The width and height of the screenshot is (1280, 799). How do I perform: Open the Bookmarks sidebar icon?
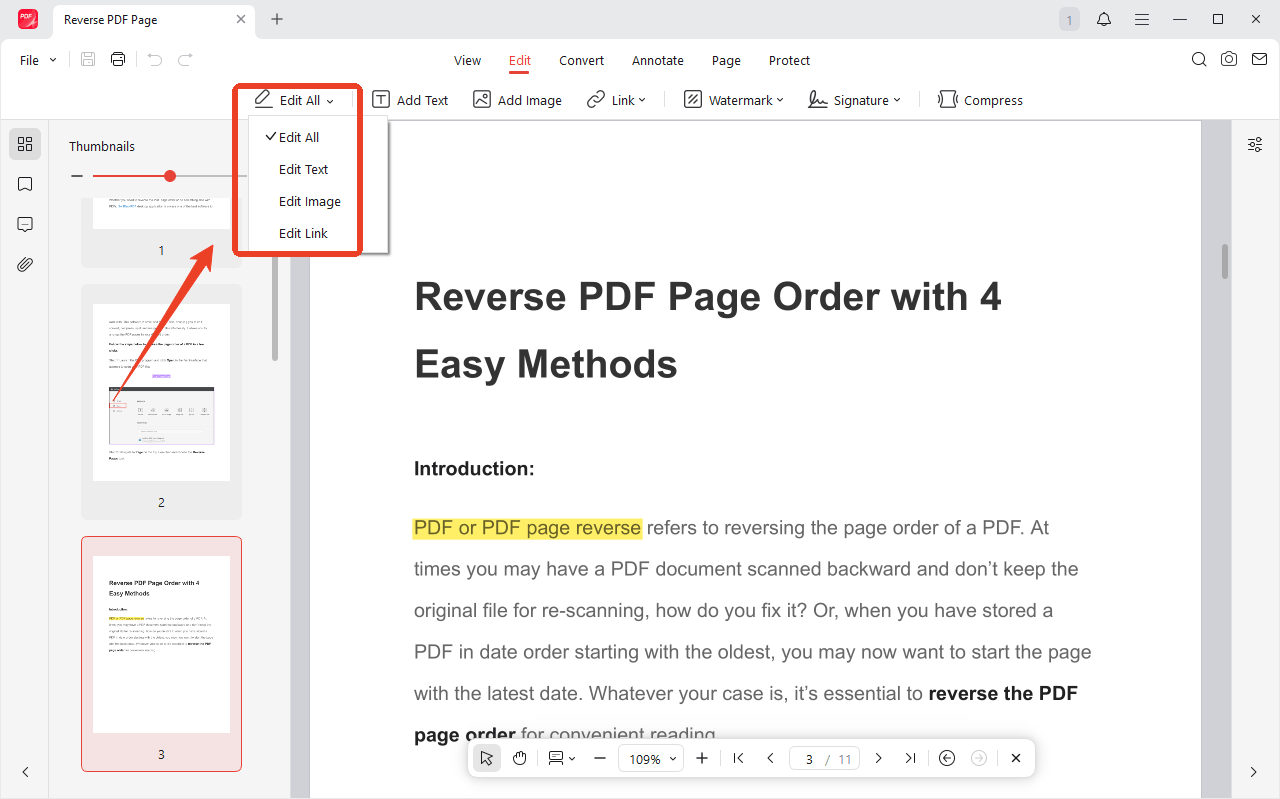click(x=25, y=184)
